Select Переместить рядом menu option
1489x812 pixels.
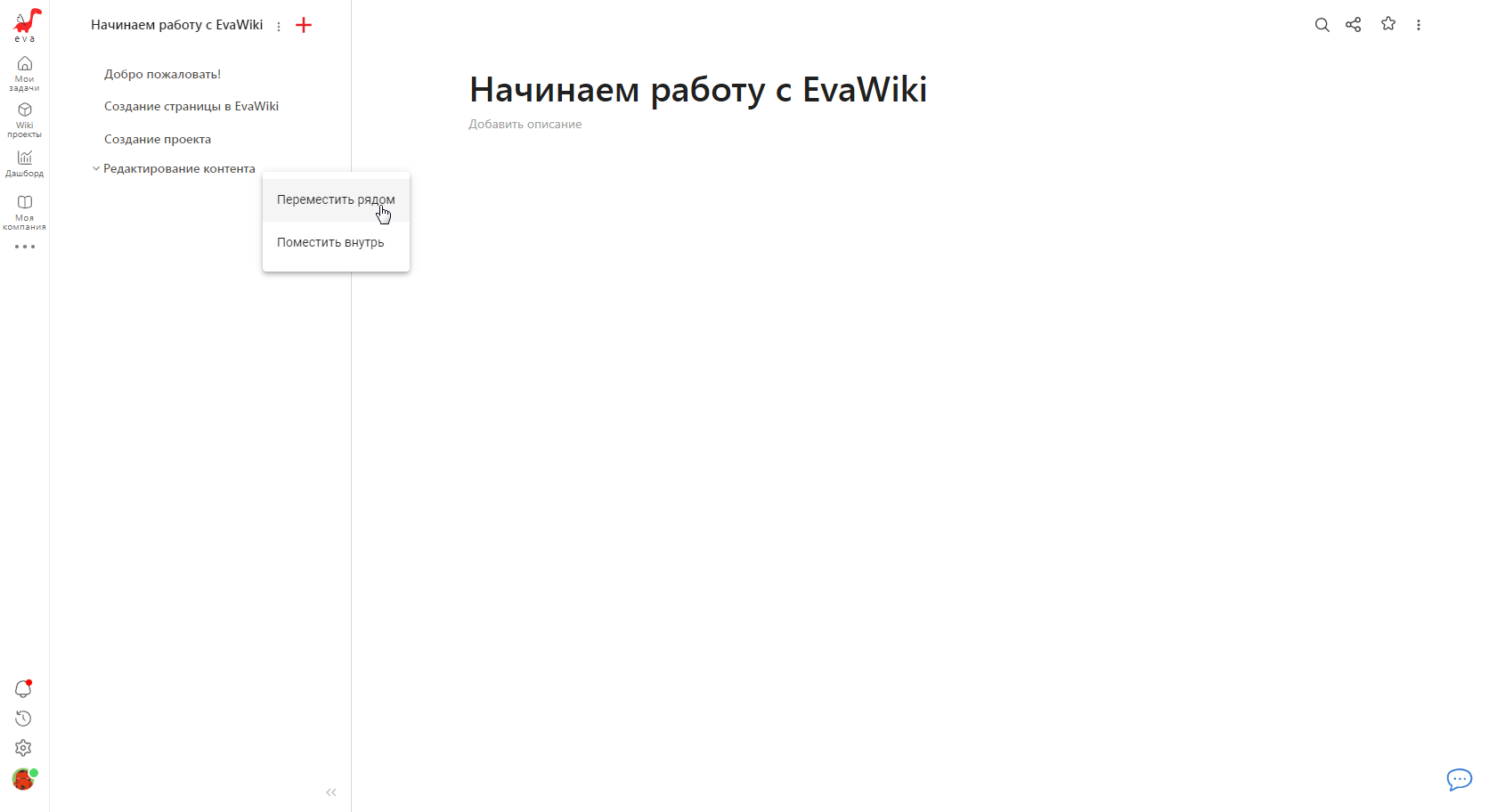(x=335, y=199)
